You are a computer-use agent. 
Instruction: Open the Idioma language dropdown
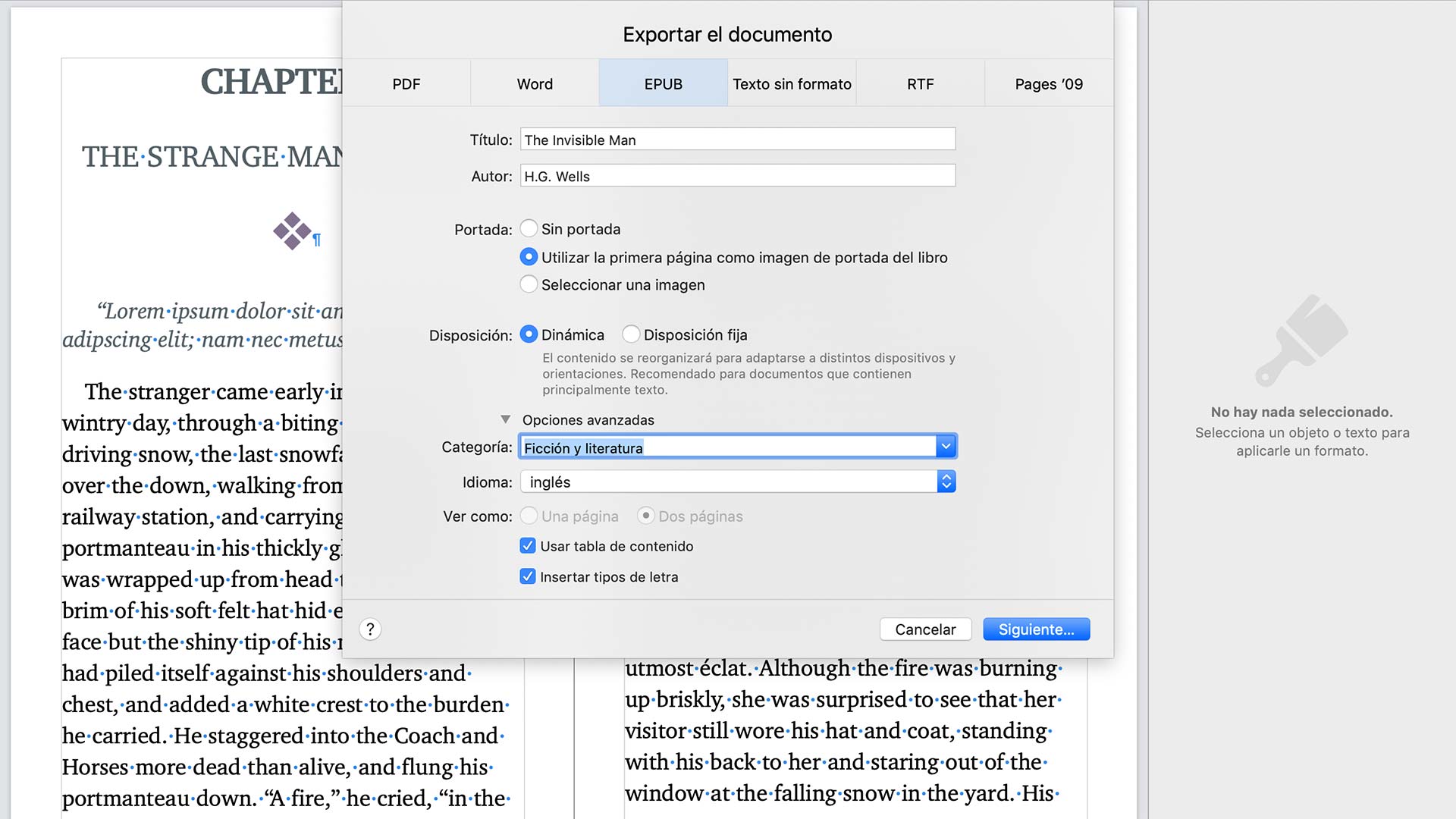tap(946, 482)
